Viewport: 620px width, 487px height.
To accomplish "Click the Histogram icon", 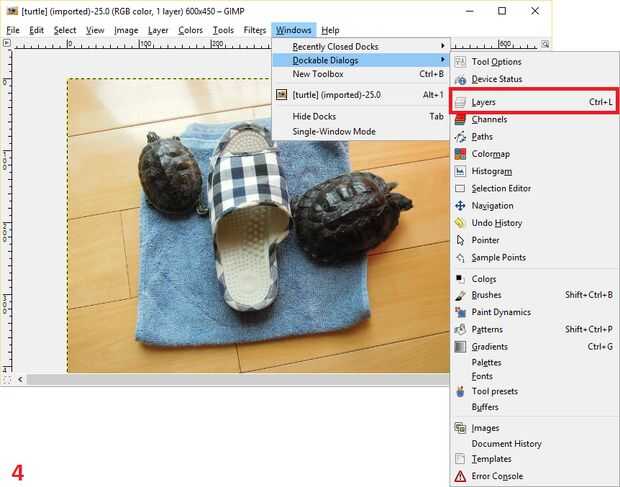I will 460,171.
